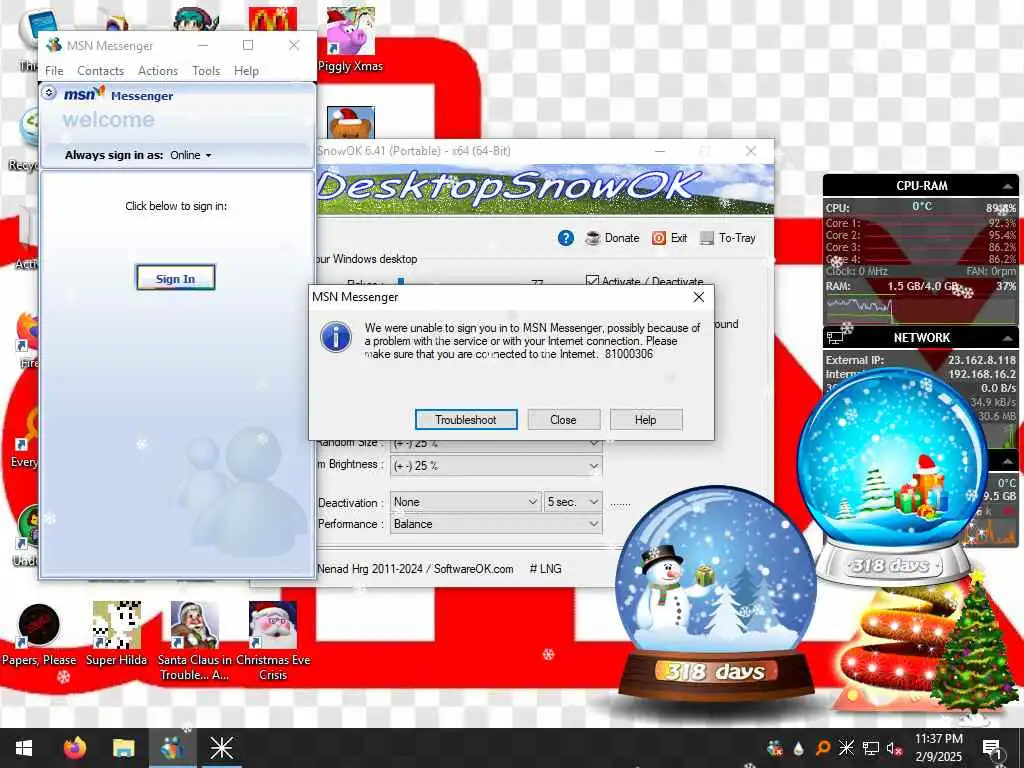
Task: Click the Santa Claus in Trouble desktop icon
Action: 194,641
